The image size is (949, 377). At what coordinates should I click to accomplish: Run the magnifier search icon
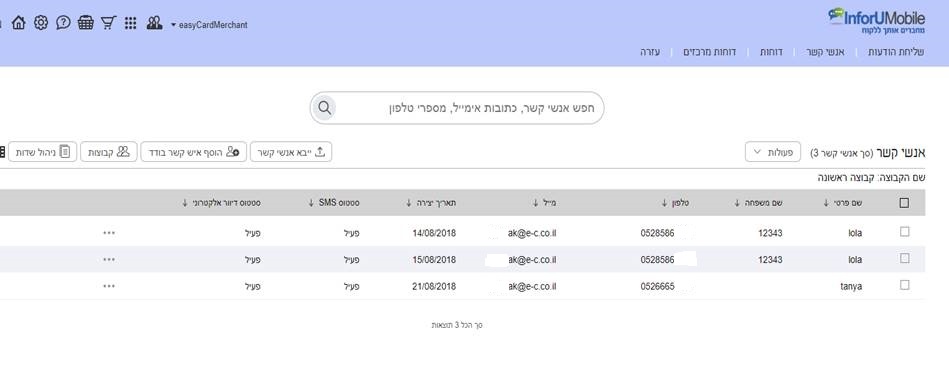pos(324,108)
